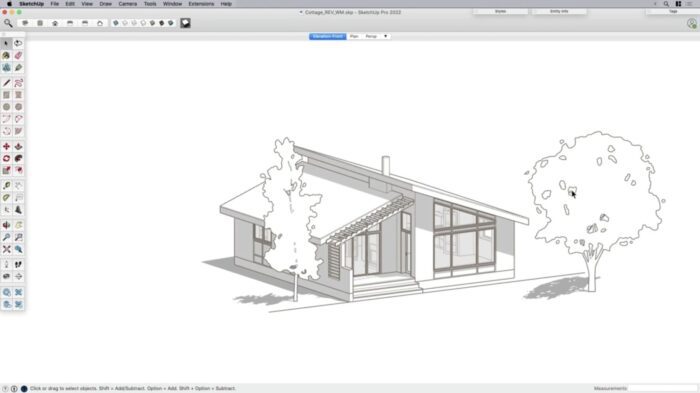
Task: Click the Measurements input field
Action: pos(662,389)
